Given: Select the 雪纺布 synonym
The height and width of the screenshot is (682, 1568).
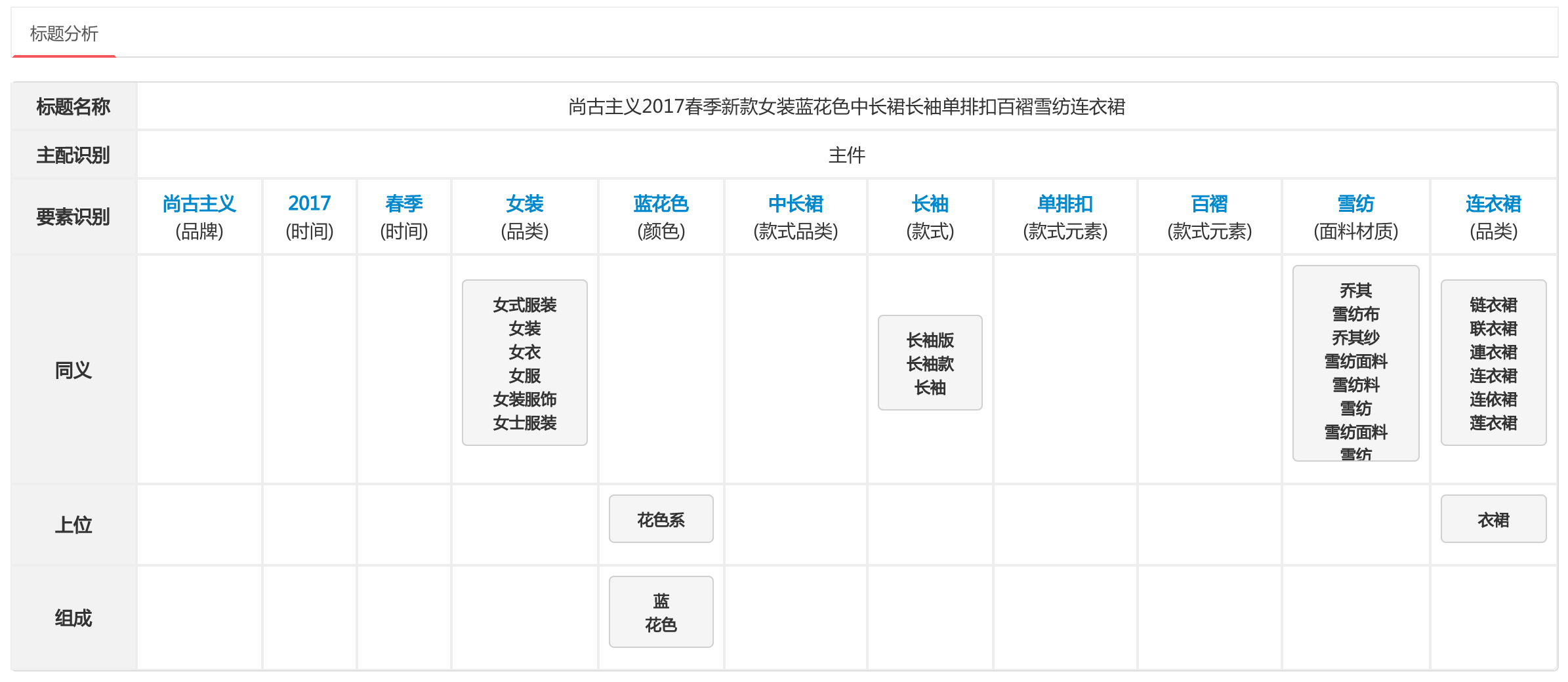Looking at the screenshot, I should [x=1356, y=314].
